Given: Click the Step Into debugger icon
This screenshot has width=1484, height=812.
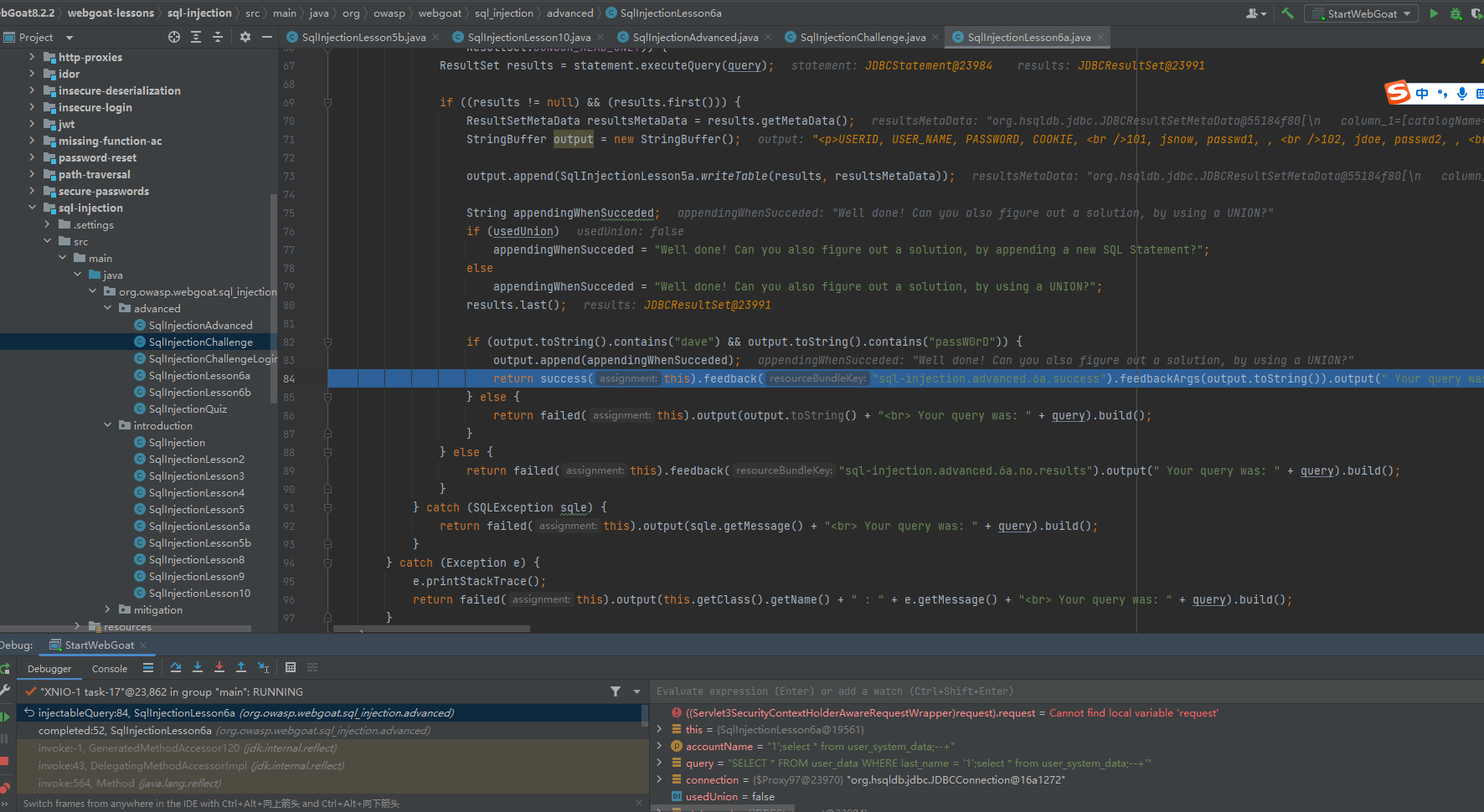Looking at the screenshot, I should coord(198,667).
